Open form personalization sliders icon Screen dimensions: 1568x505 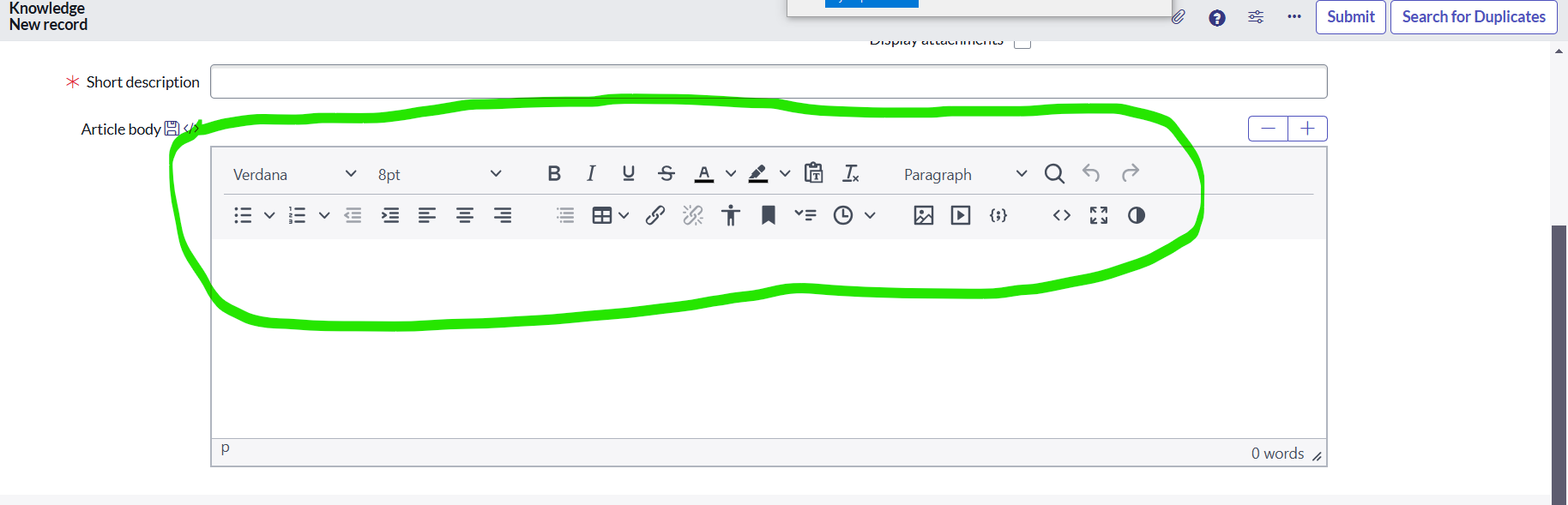click(x=1256, y=17)
